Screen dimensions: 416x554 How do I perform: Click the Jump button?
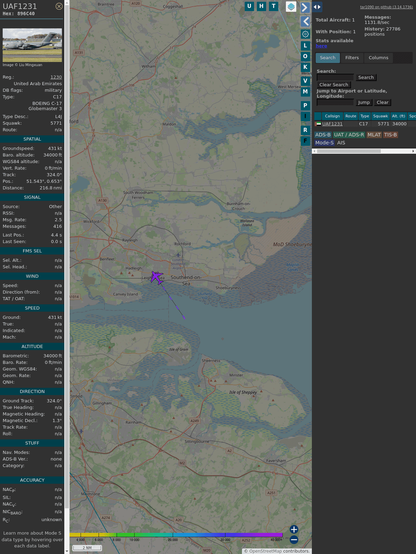[x=363, y=102]
